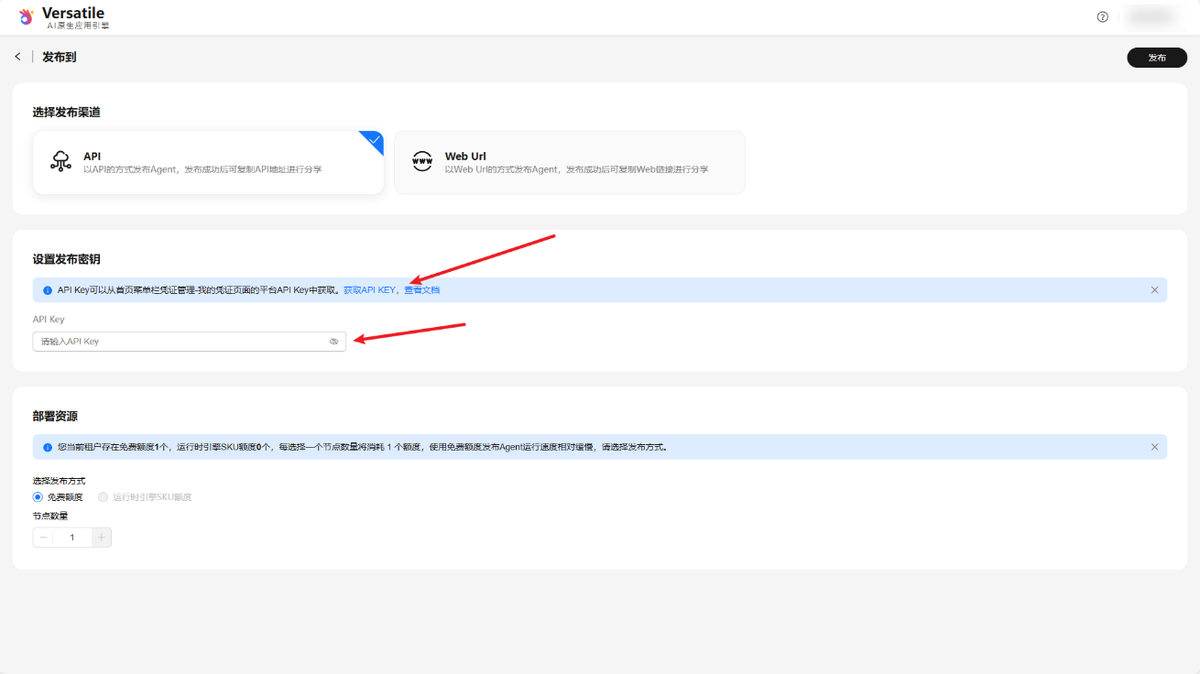Click the user account name at top right
This screenshot has height=674, width=1200.
pos(1150,17)
